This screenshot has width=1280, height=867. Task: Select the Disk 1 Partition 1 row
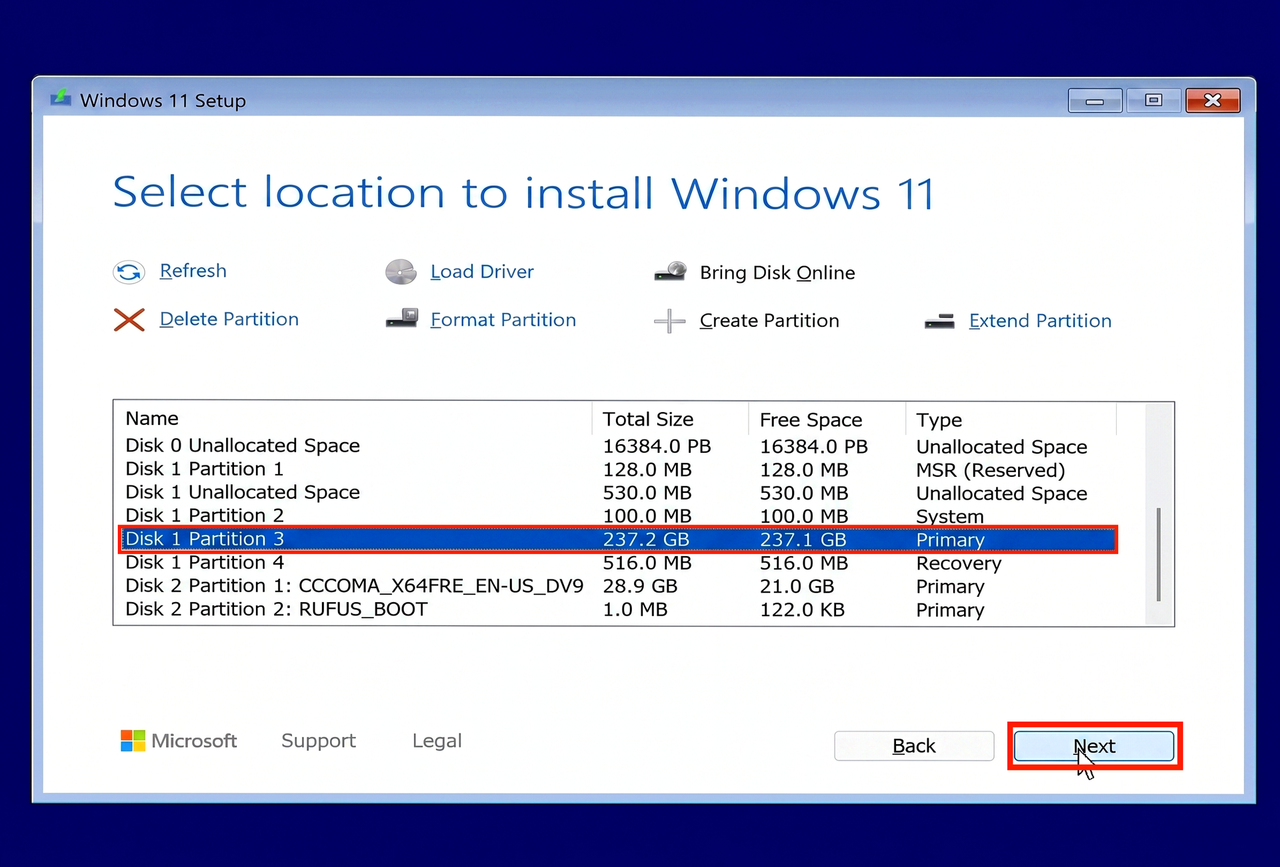[616, 469]
